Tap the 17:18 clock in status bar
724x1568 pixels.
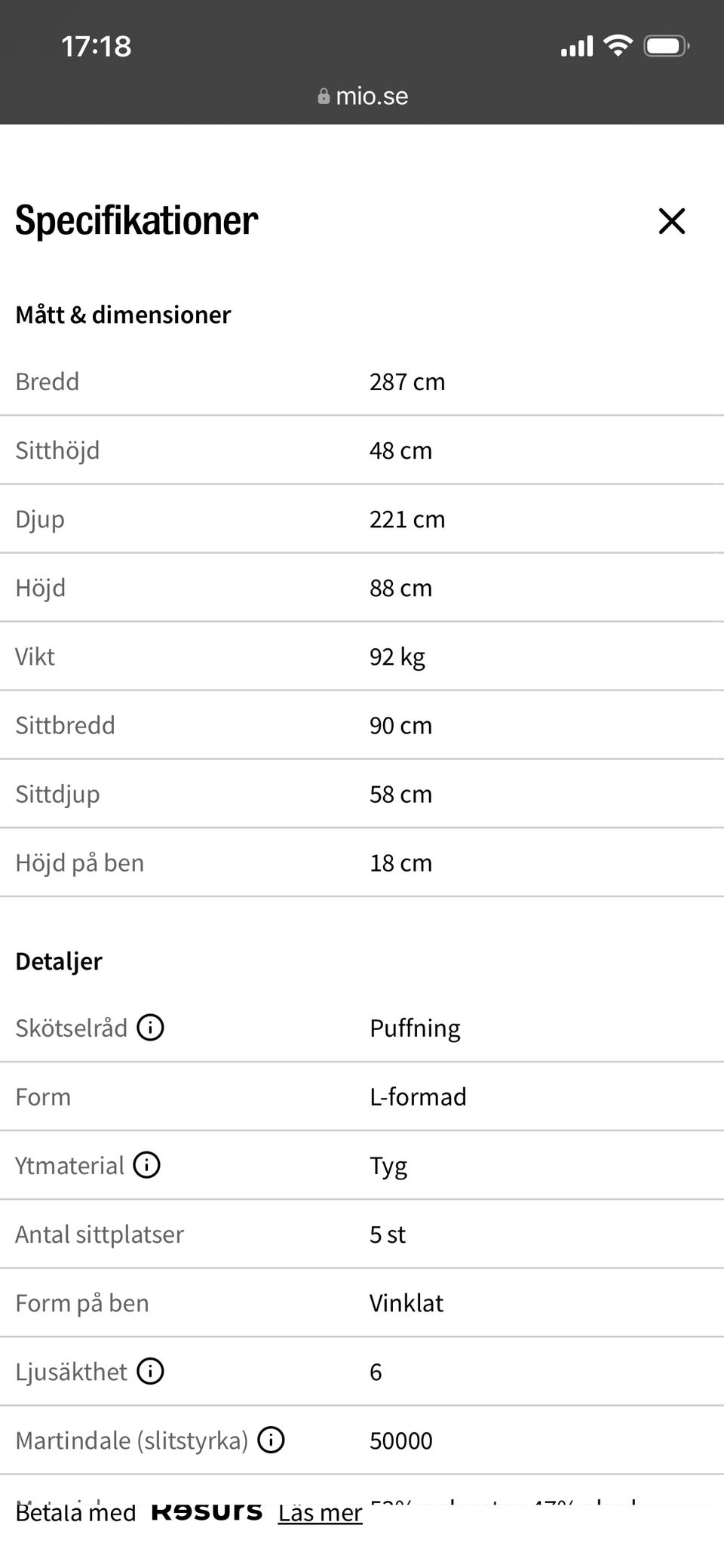coord(97,47)
